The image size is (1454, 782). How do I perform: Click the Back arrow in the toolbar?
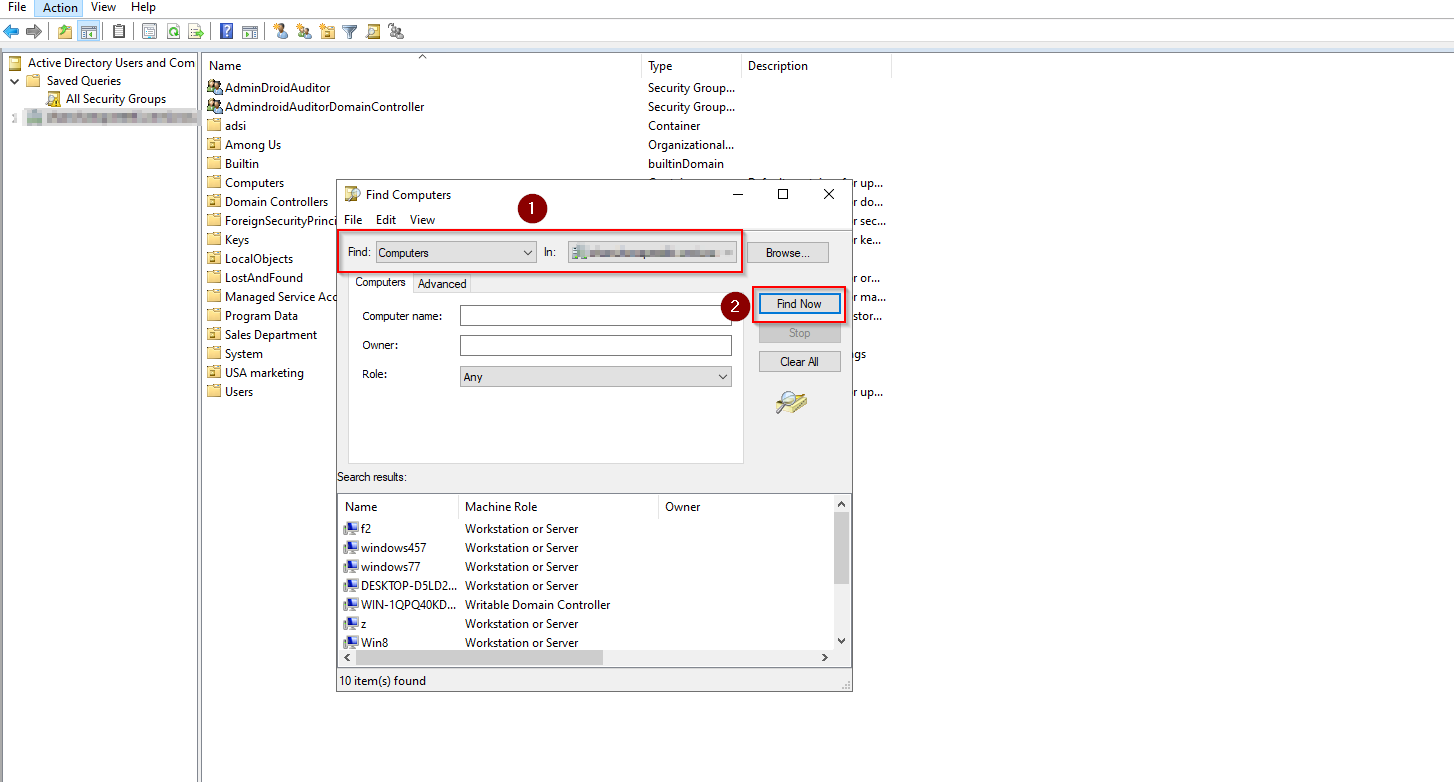(12, 31)
